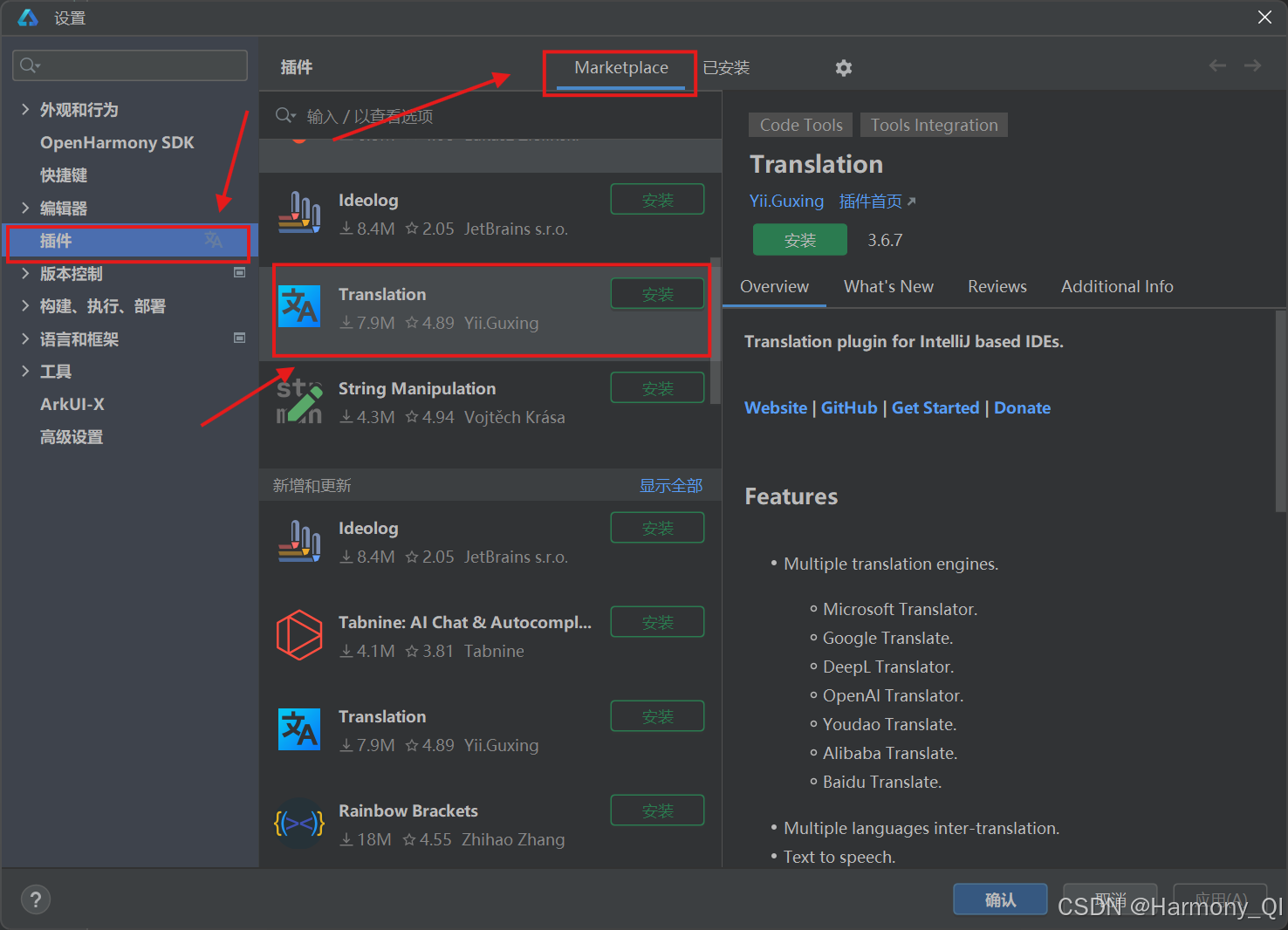Click the help question mark icon

(36, 899)
